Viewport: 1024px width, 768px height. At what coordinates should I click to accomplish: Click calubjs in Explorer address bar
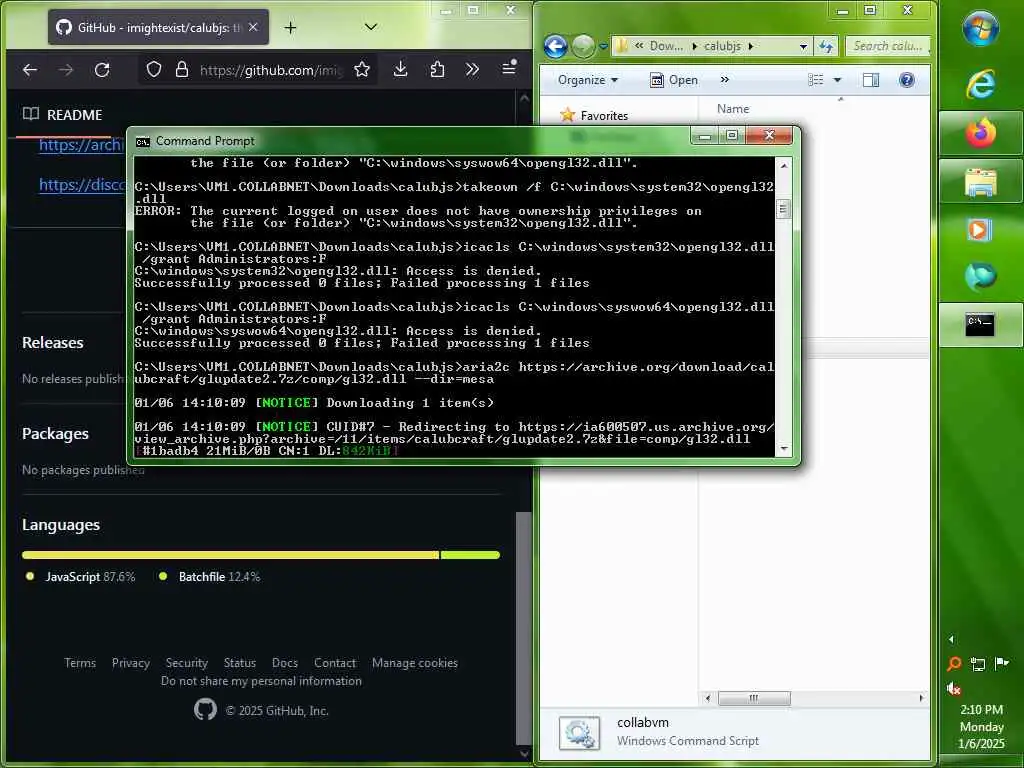tap(722, 46)
